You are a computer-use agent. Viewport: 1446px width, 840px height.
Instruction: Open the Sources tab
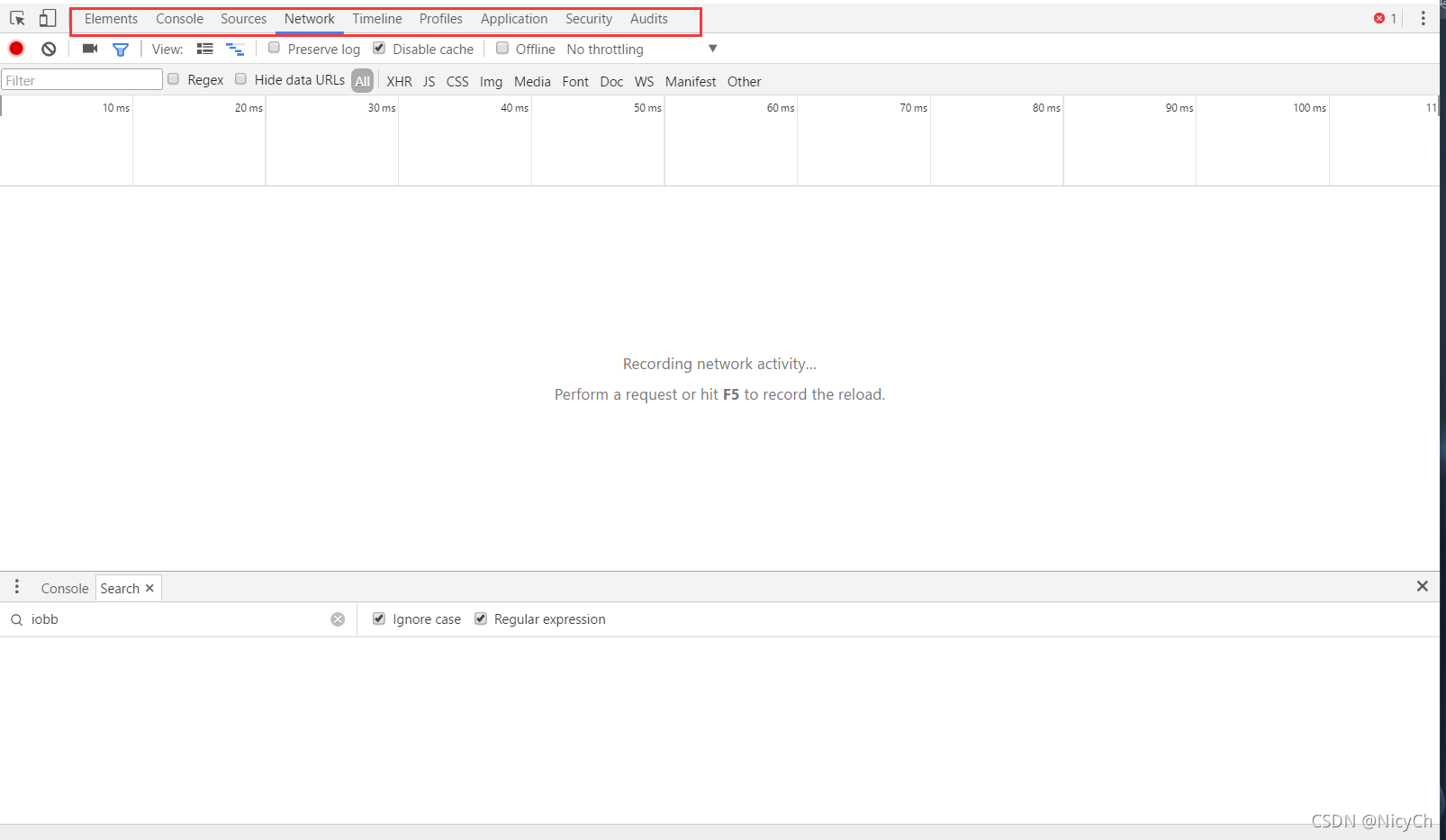point(243,19)
